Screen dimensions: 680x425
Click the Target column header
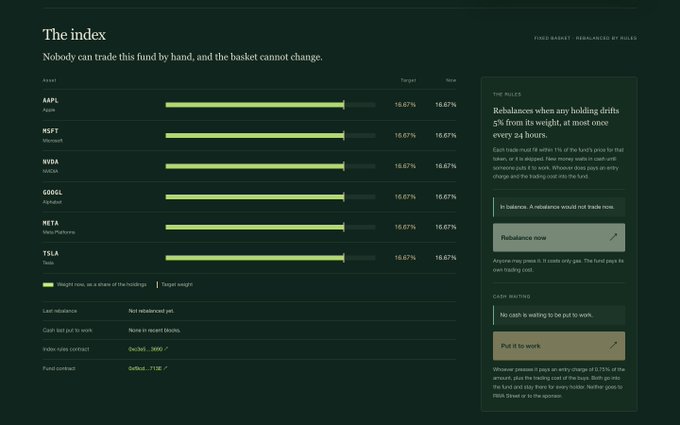[408, 80]
